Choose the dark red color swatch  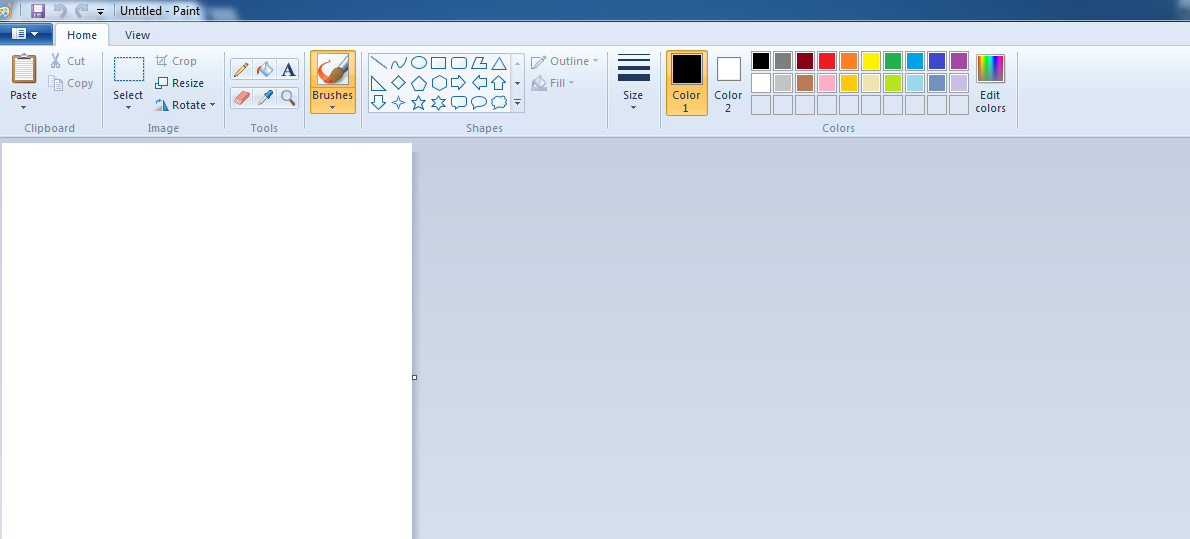pos(805,61)
